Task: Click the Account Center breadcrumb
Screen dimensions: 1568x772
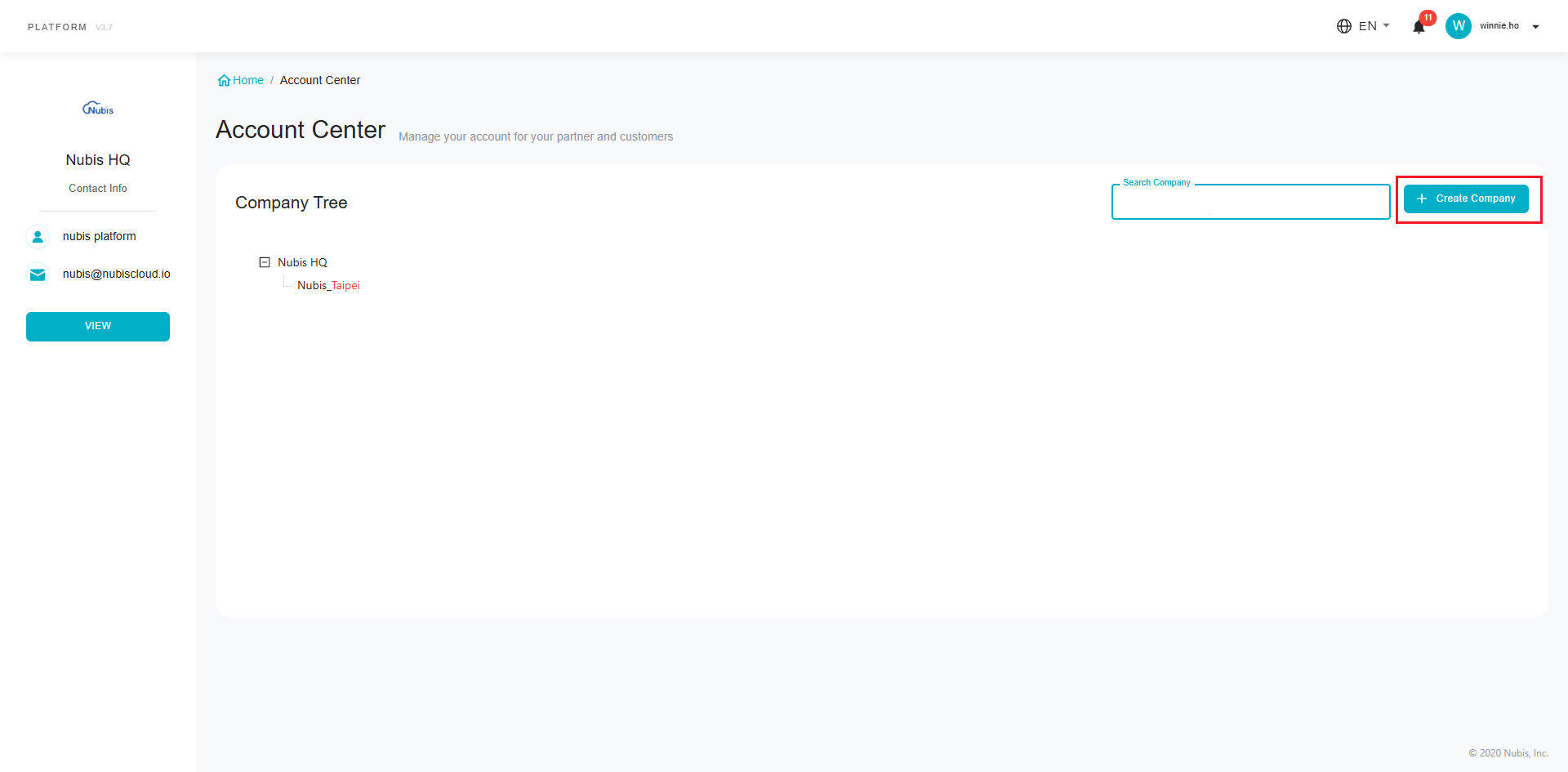Action: tap(320, 80)
